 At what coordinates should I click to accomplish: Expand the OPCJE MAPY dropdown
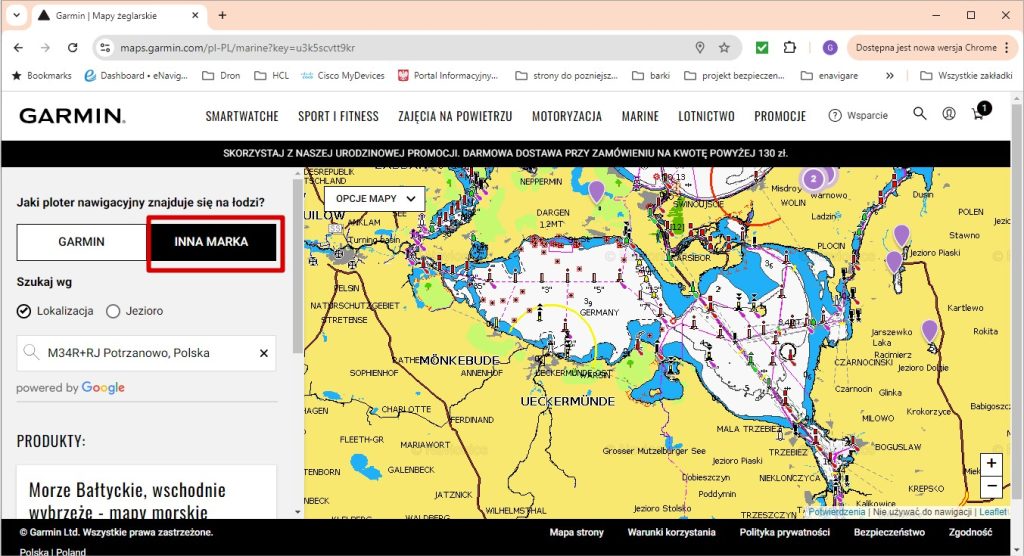(x=374, y=198)
